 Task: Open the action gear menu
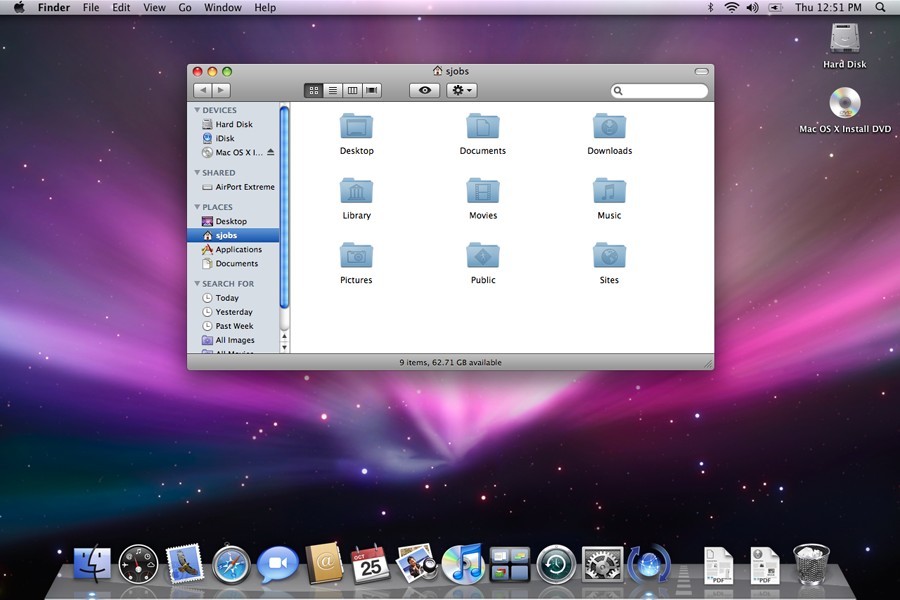[x=459, y=90]
